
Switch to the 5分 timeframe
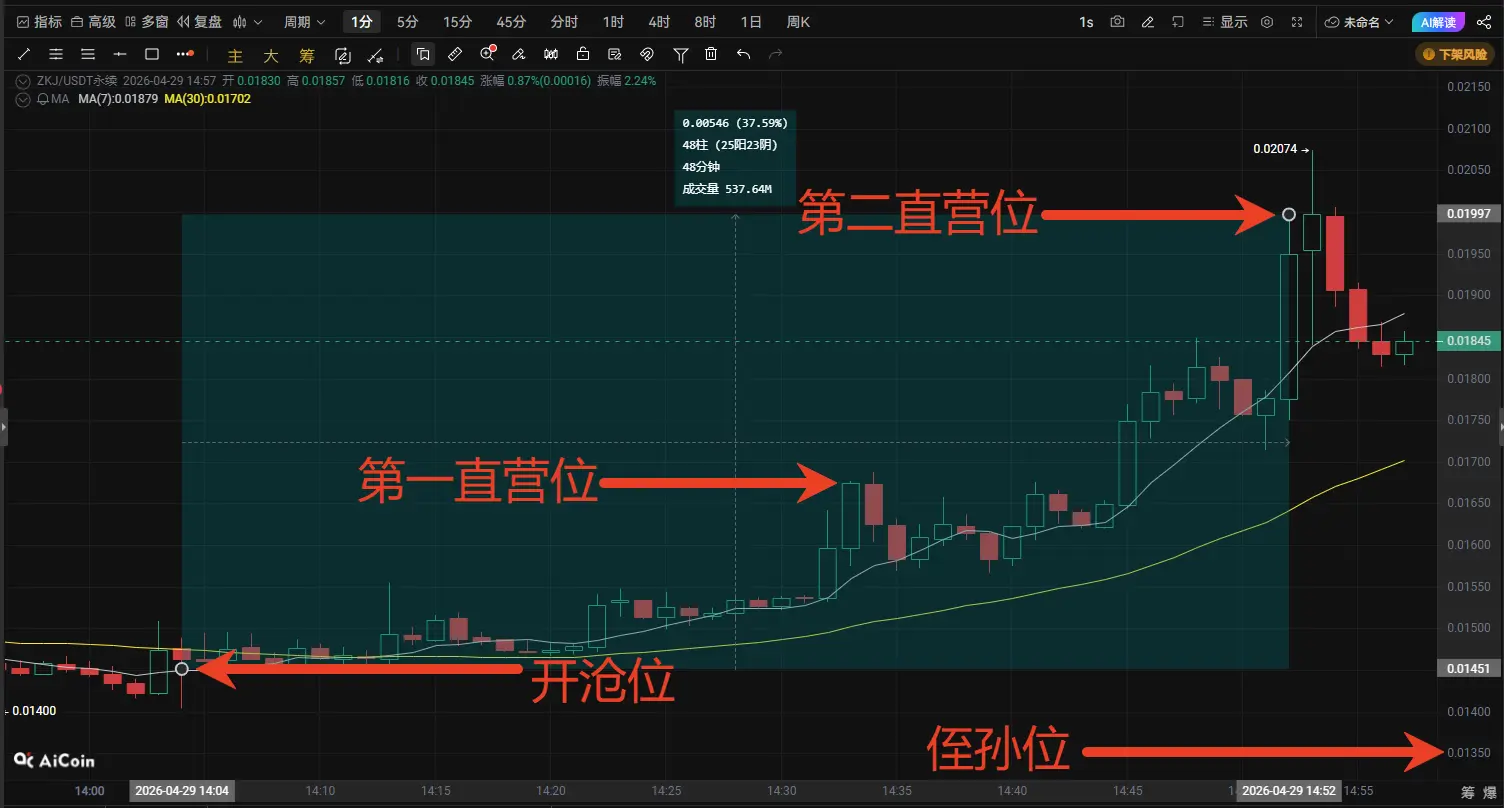pyautogui.click(x=408, y=22)
